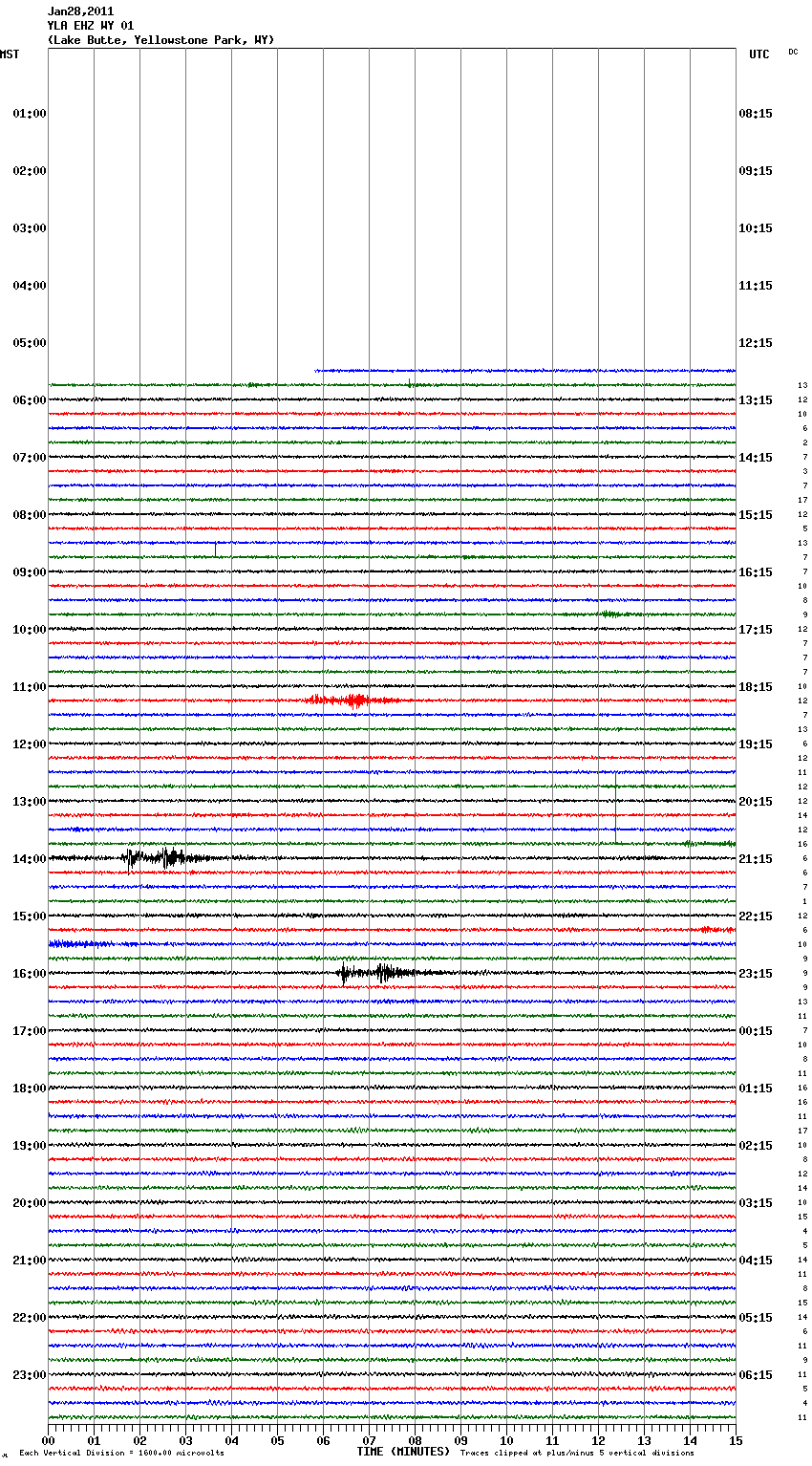The image size is (812, 1466).
Task: Click the 23:00 MST time label
Action: coord(30,1375)
